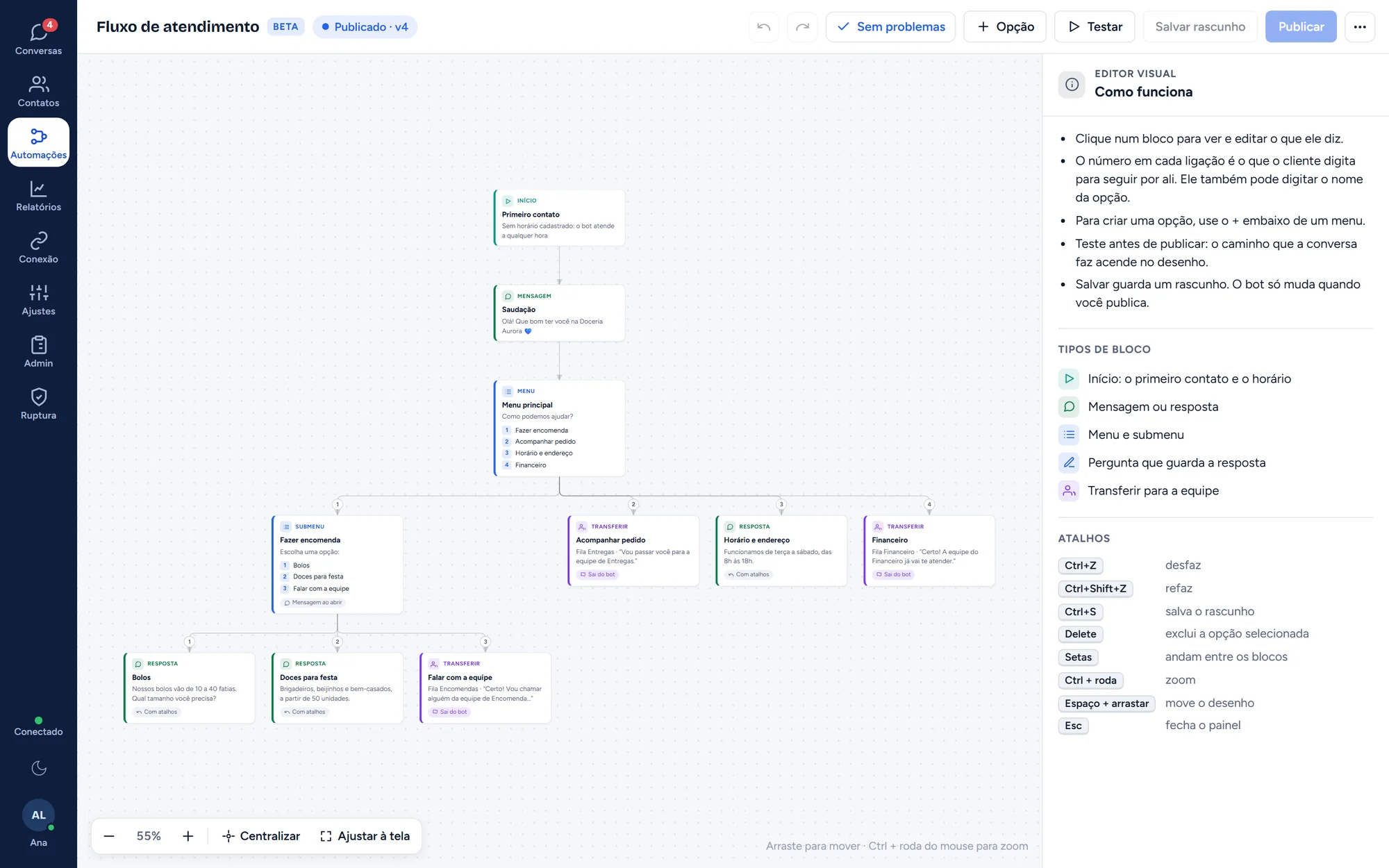This screenshot has height=868, width=1389.
Task: Select the Menu principal block
Action: 559,428
